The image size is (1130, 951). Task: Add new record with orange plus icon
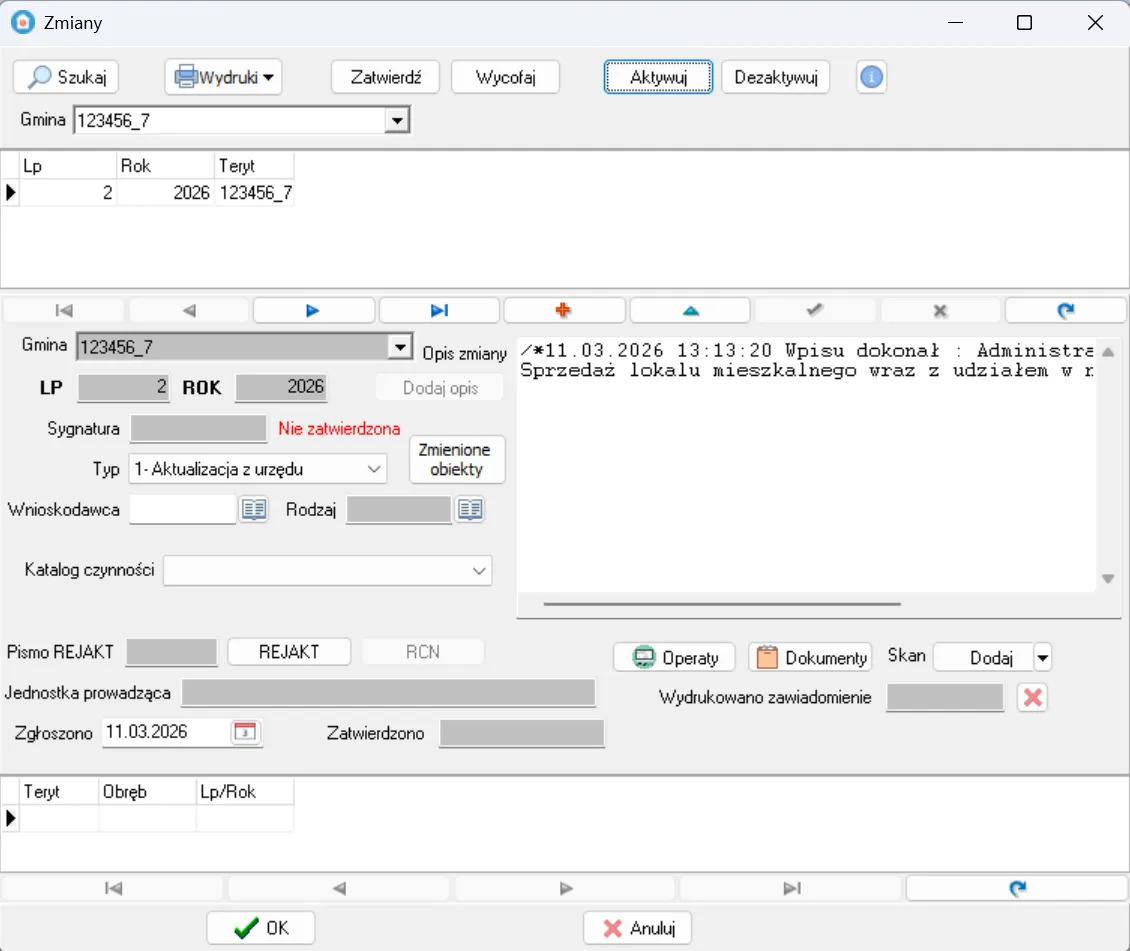pyautogui.click(x=564, y=311)
